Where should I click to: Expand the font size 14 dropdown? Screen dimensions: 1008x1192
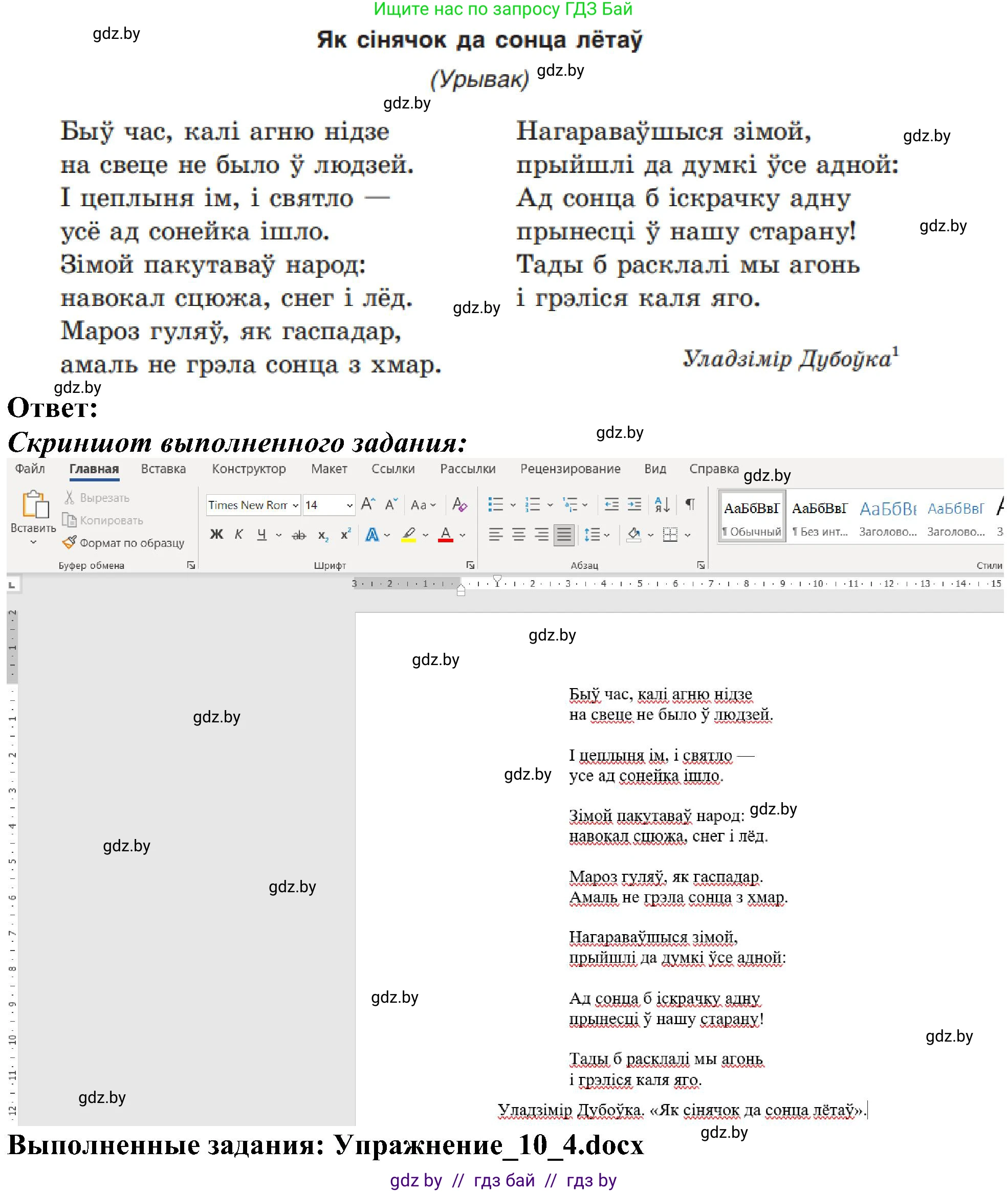(x=349, y=505)
